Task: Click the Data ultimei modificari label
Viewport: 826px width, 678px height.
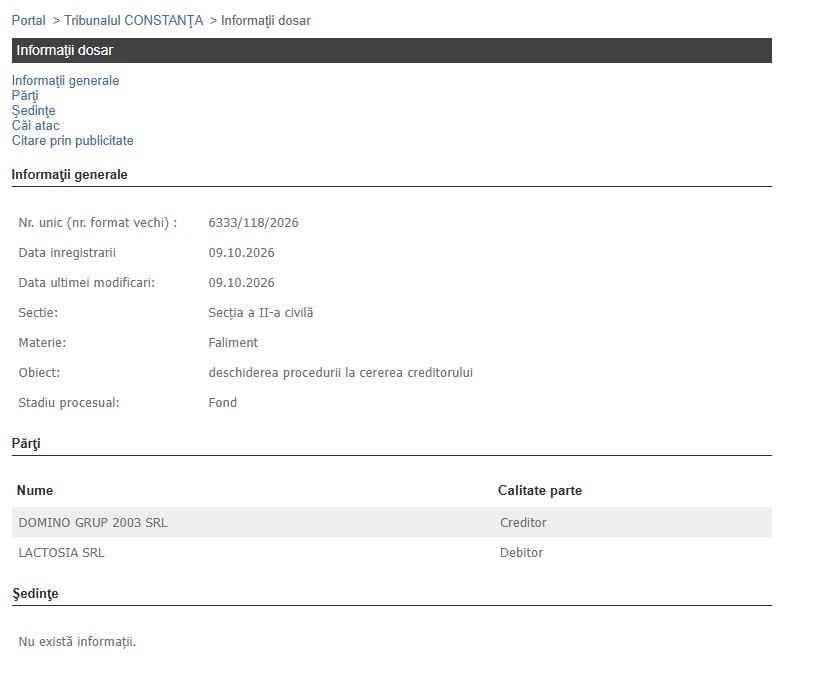Action: coord(86,283)
